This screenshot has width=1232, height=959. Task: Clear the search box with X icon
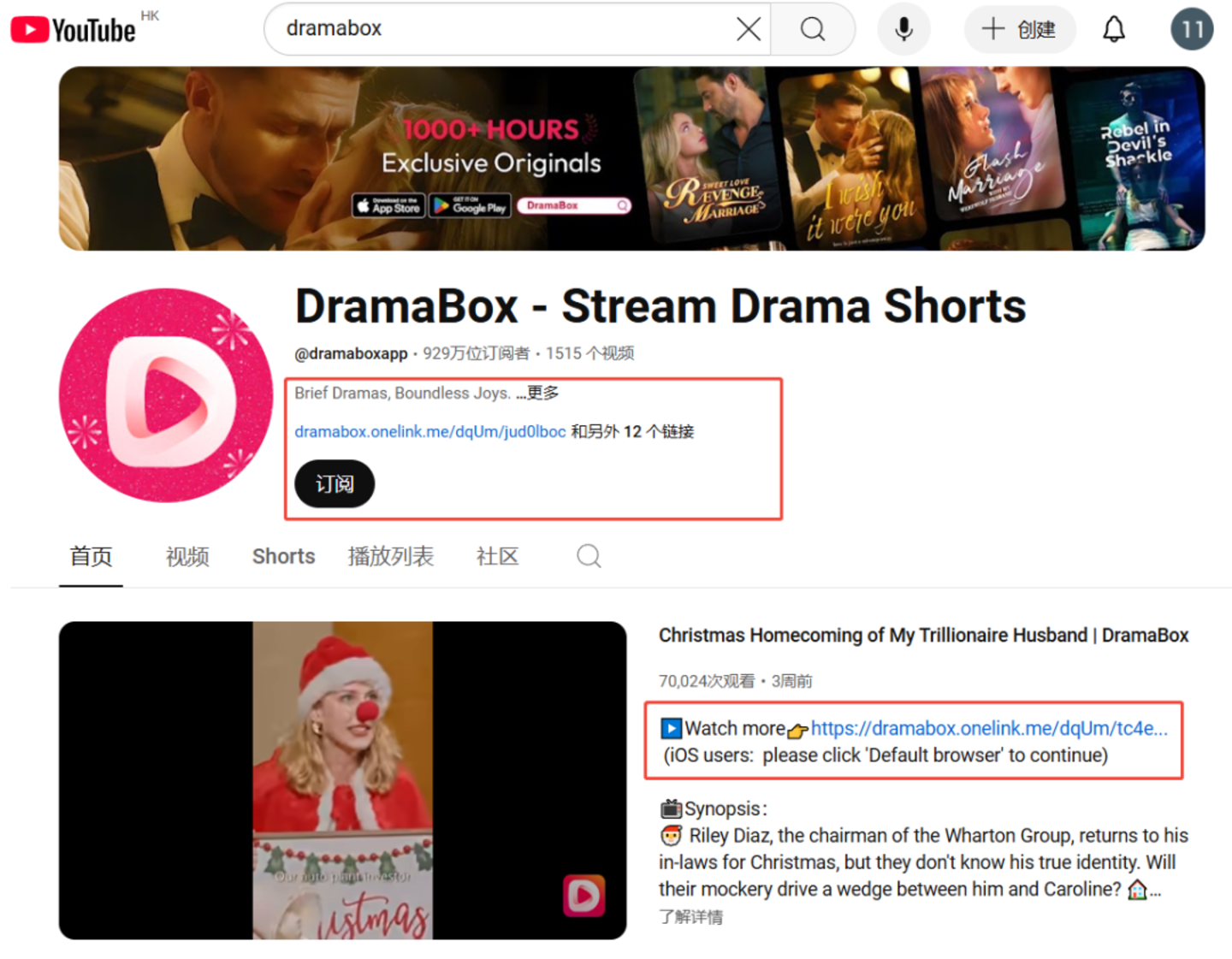pos(748,29)
